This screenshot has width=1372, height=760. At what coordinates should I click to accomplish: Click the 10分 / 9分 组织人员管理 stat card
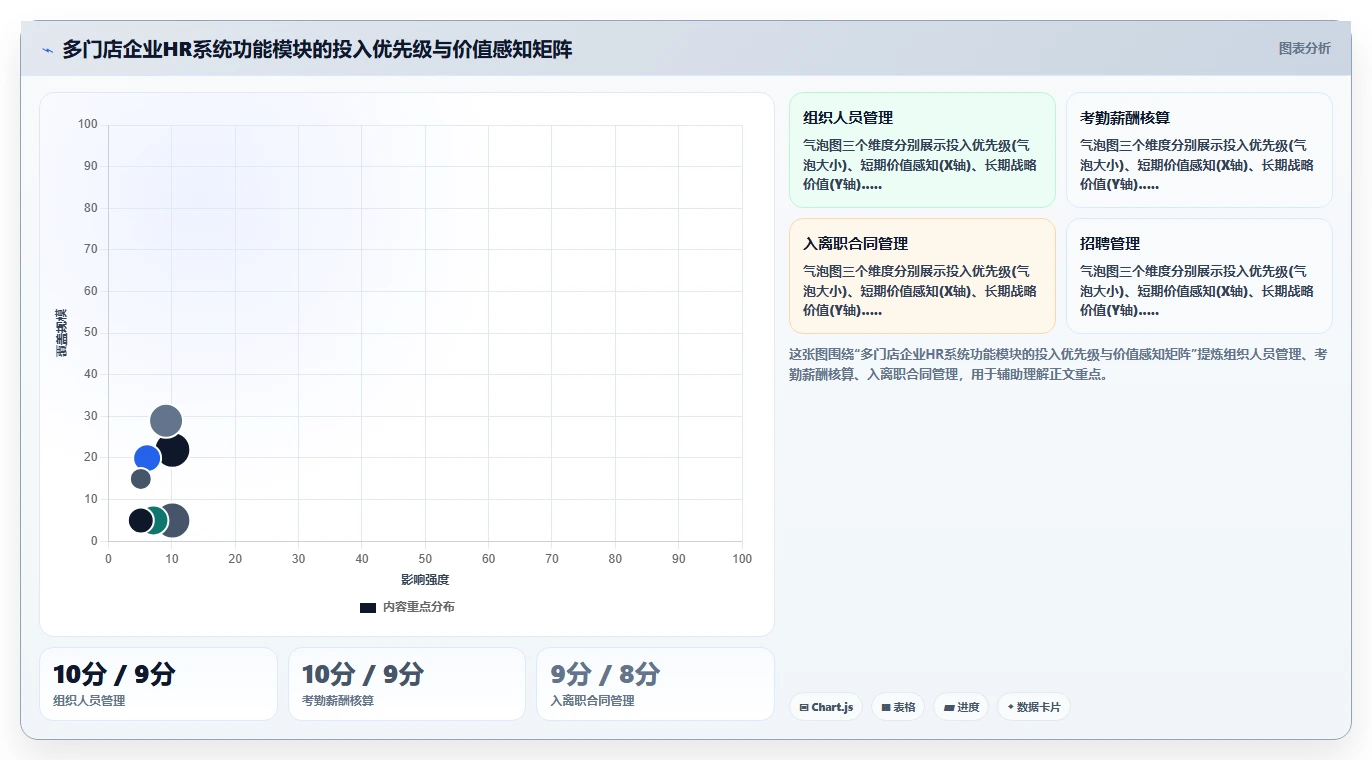coord(158,684)
